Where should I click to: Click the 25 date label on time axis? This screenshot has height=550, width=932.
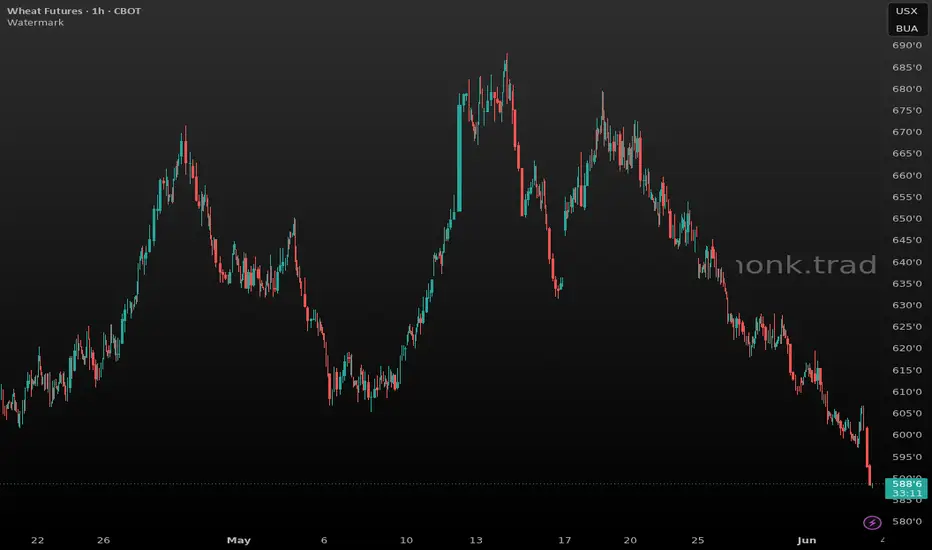(x=698, y=540)
